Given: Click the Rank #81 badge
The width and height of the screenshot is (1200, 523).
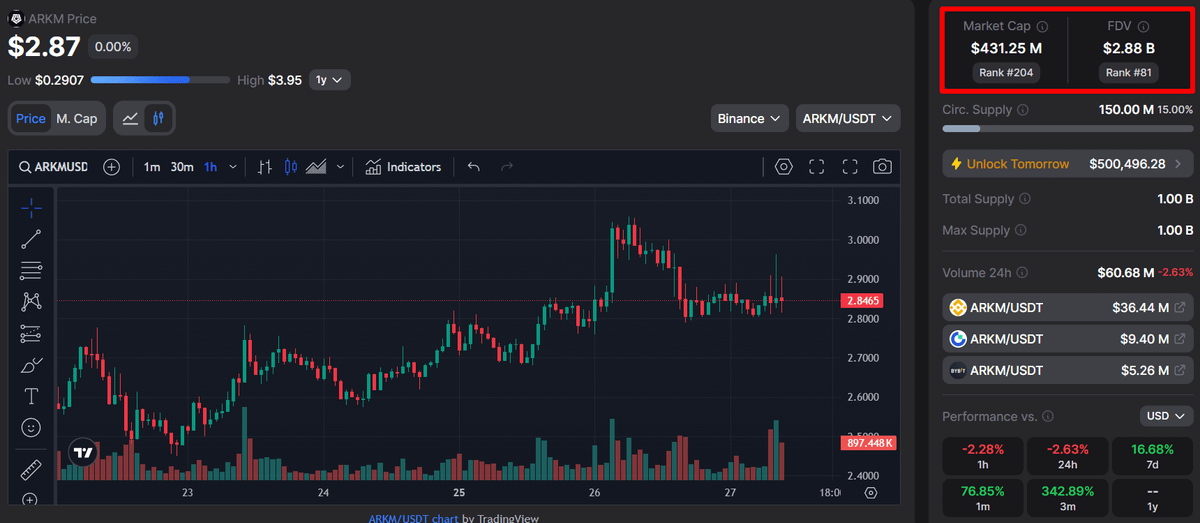Looking at the screenshot, I should click(x=1129, y=73).
